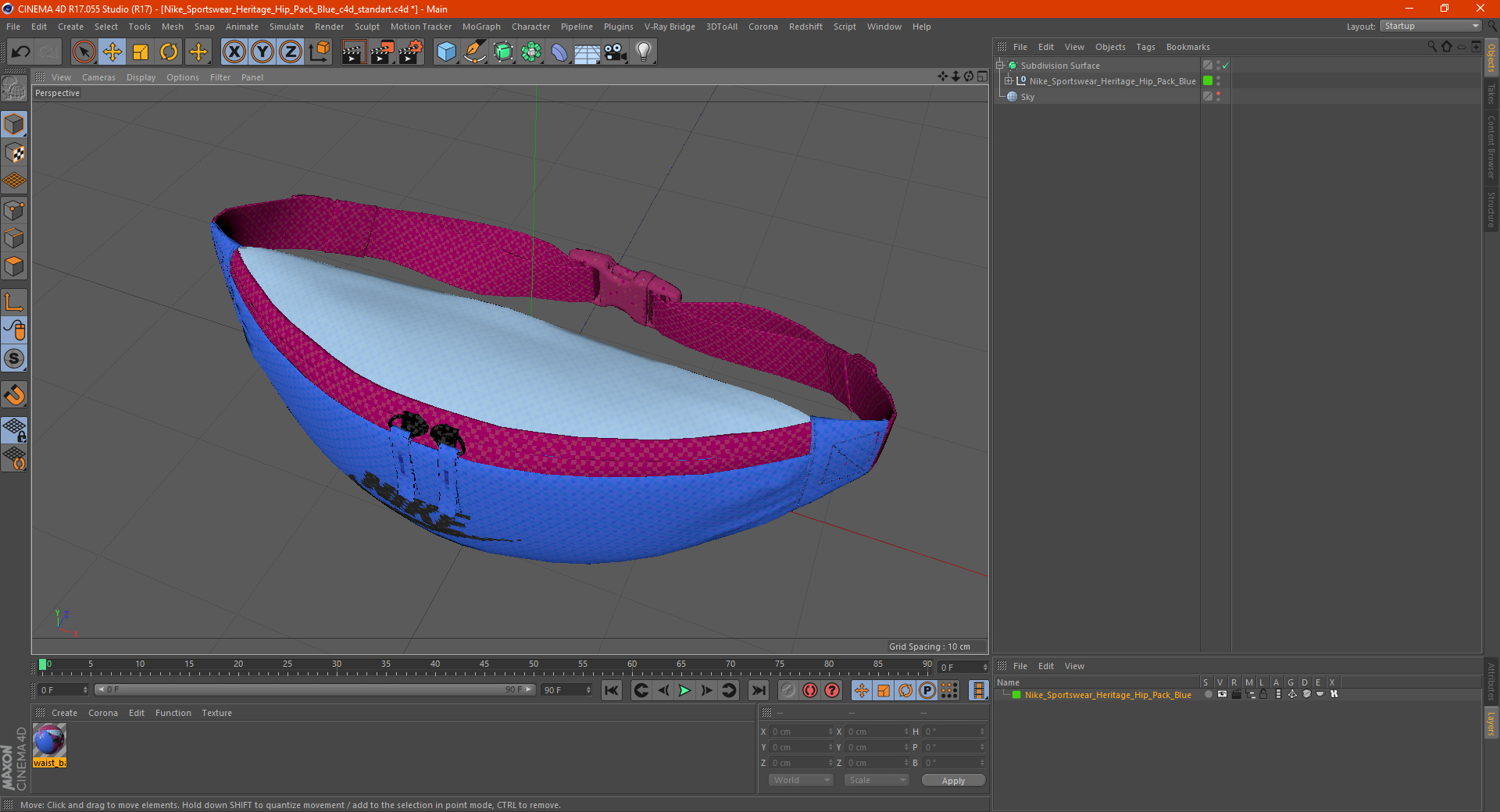This screenshot has width=1500, height=812.
Task: Activate the Move tool in top toolbar
Action: 112,52
